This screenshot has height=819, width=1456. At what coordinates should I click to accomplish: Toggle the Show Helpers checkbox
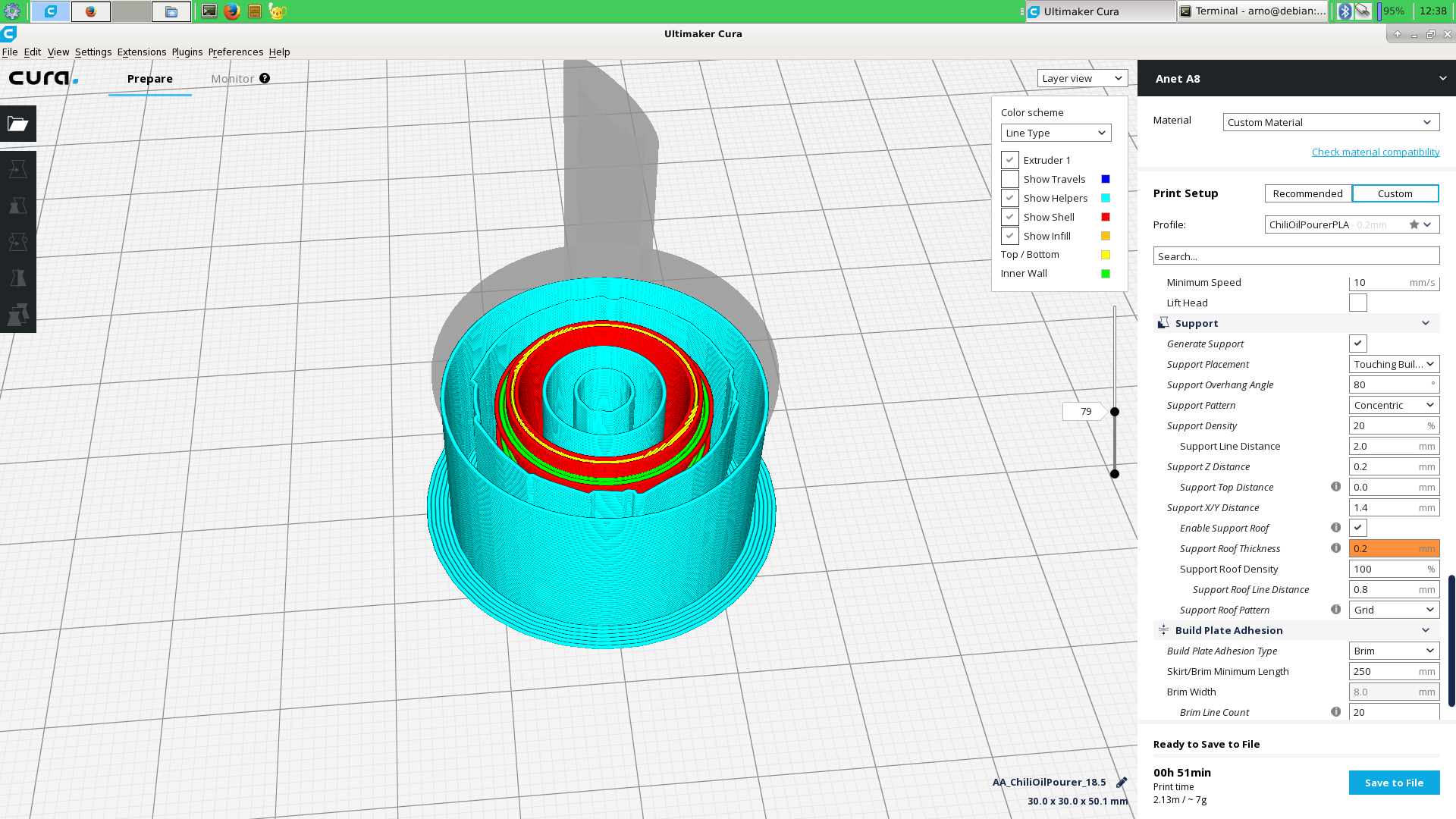[x=1009, y=198]
